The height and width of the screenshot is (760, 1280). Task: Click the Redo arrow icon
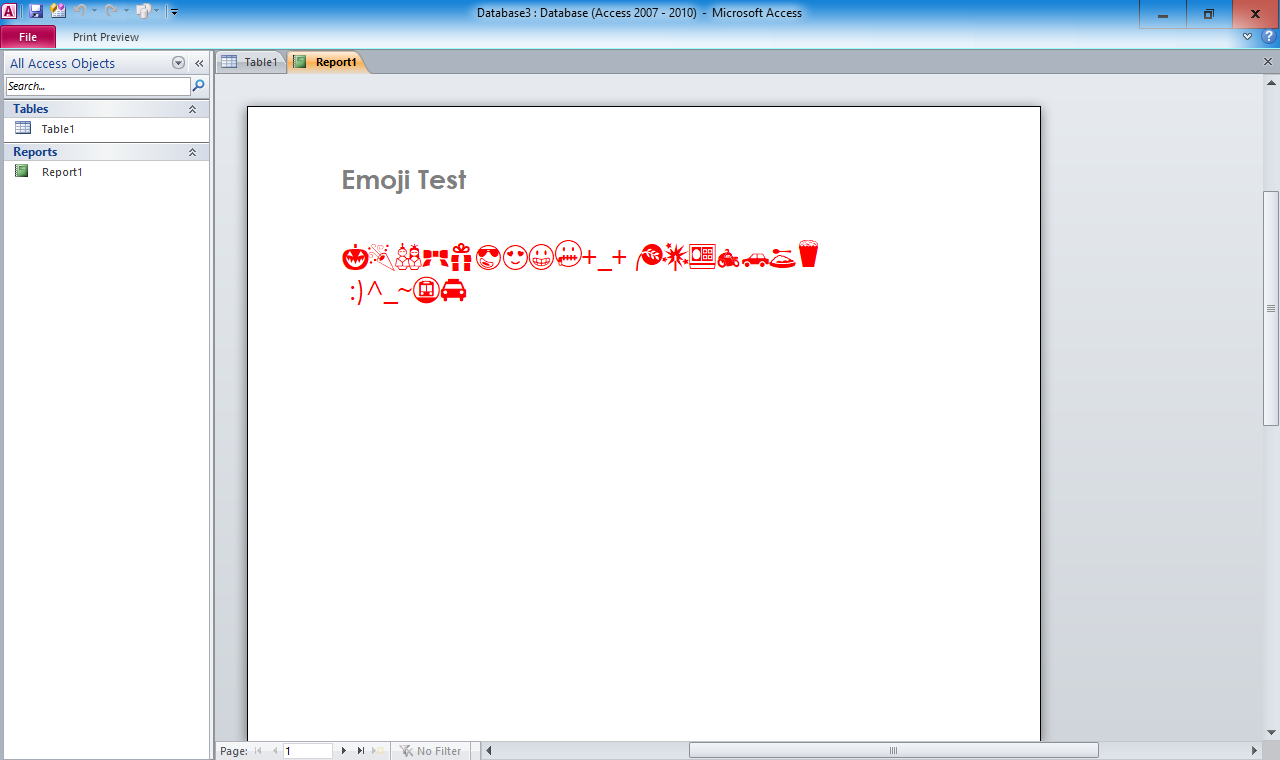coord(111,11)
